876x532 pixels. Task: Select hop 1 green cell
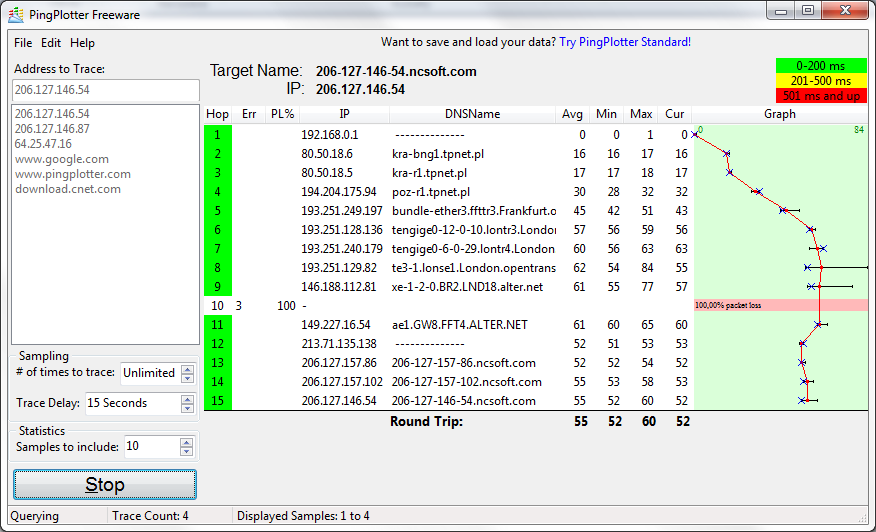click(218, 135)
